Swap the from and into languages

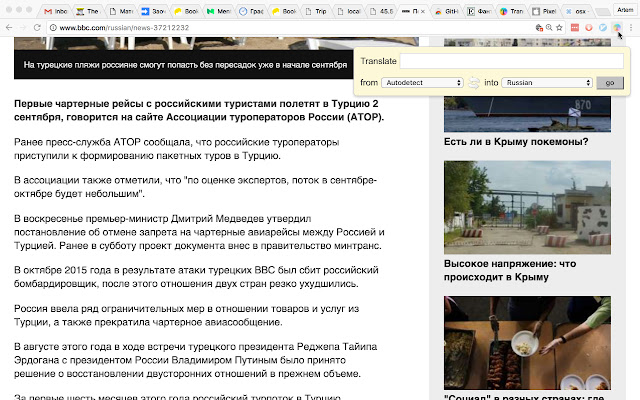pyautogui.click(x=473, y=82)
